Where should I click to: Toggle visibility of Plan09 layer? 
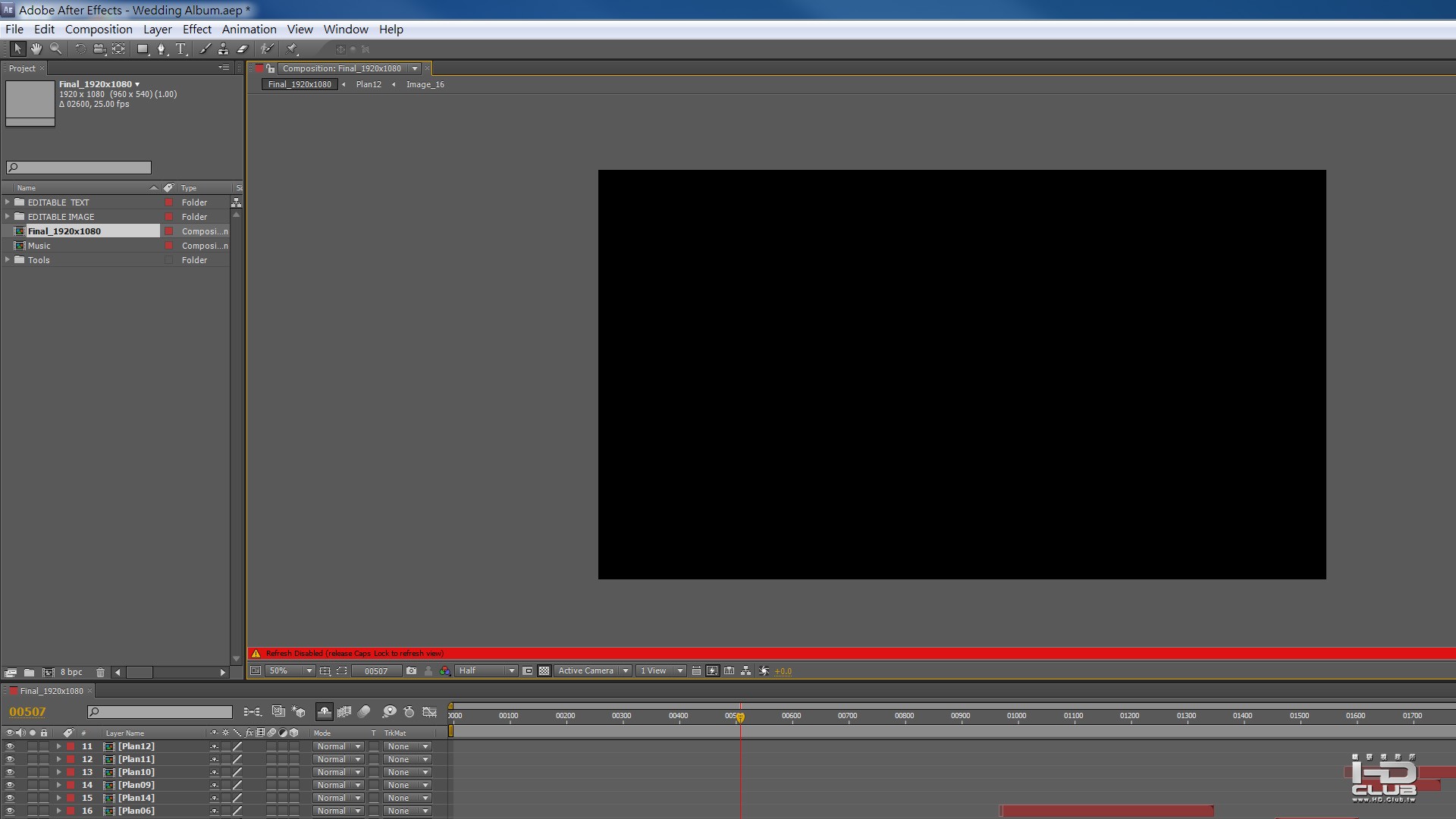click(x=10, y=785)
